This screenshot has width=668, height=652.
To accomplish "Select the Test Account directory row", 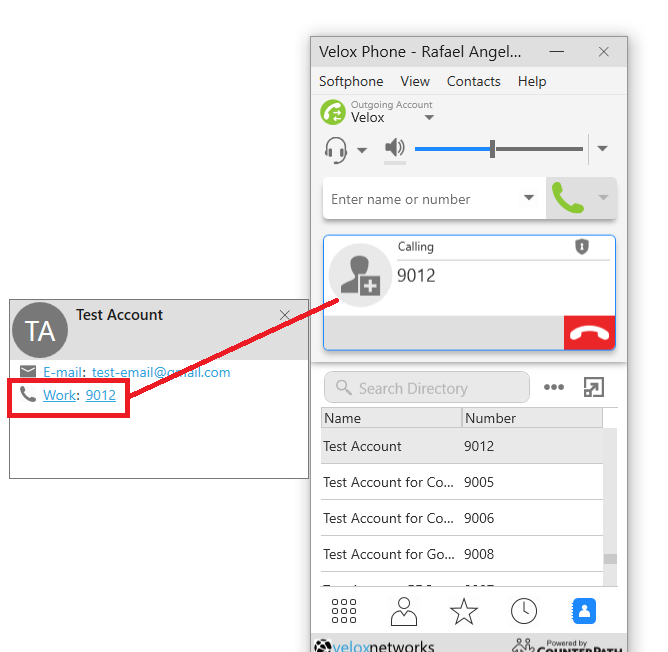I will [462, 446].
